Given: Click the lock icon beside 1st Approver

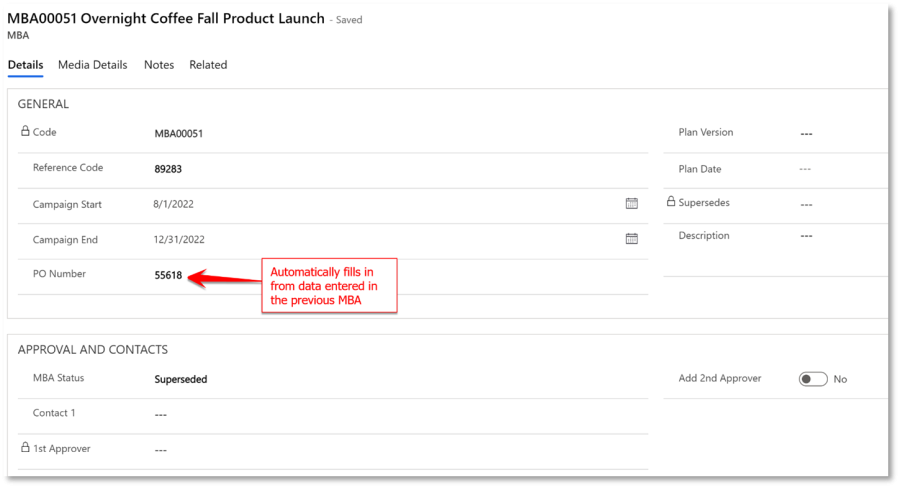Looking at the screenshot, I should 25,448.
